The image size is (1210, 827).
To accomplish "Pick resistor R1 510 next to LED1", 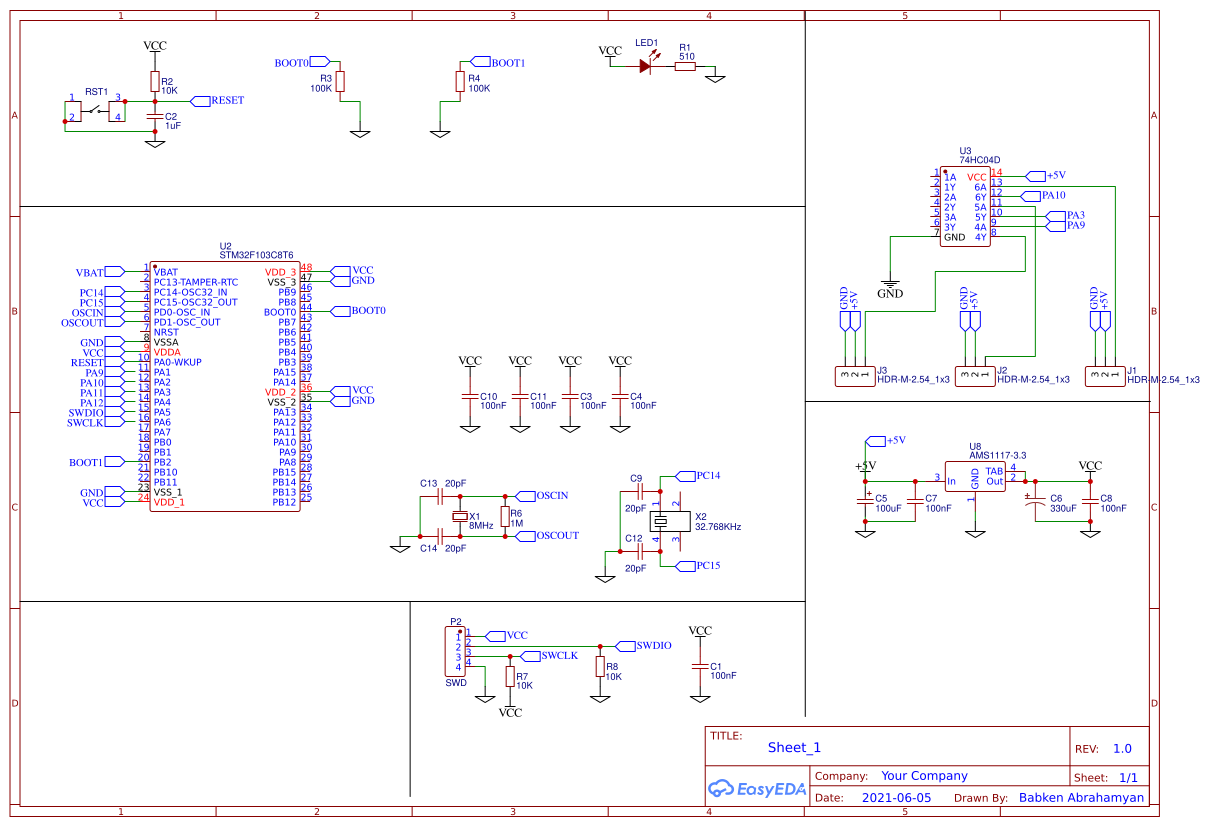I will click(685, 66).
